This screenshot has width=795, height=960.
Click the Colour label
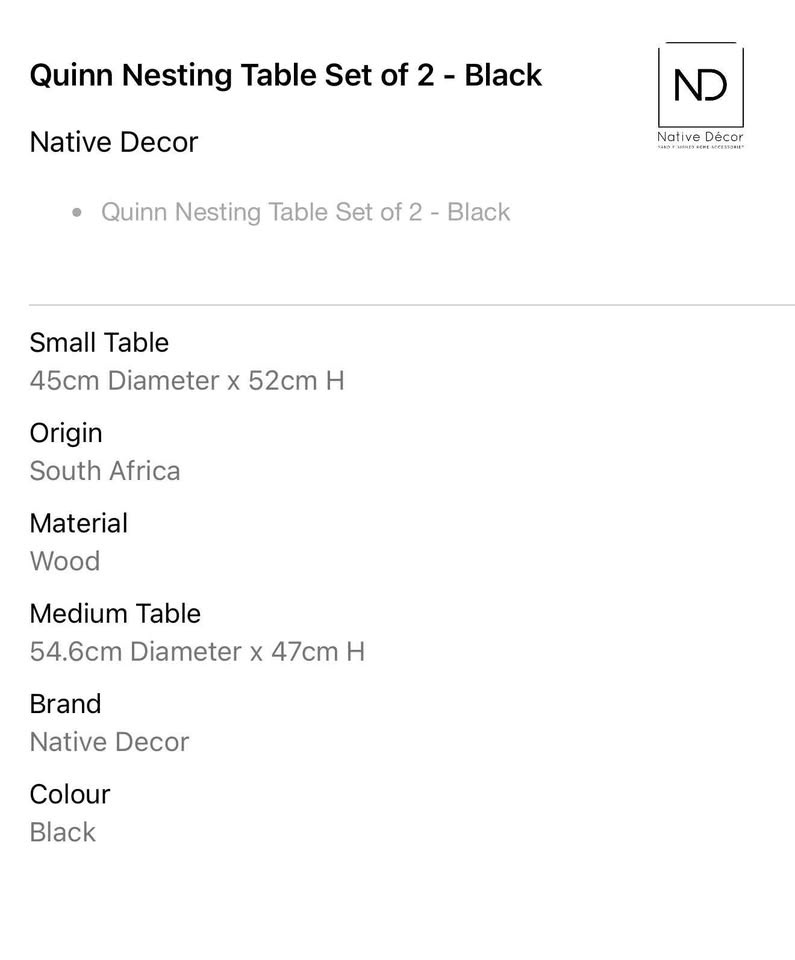(x=70, y=794)
